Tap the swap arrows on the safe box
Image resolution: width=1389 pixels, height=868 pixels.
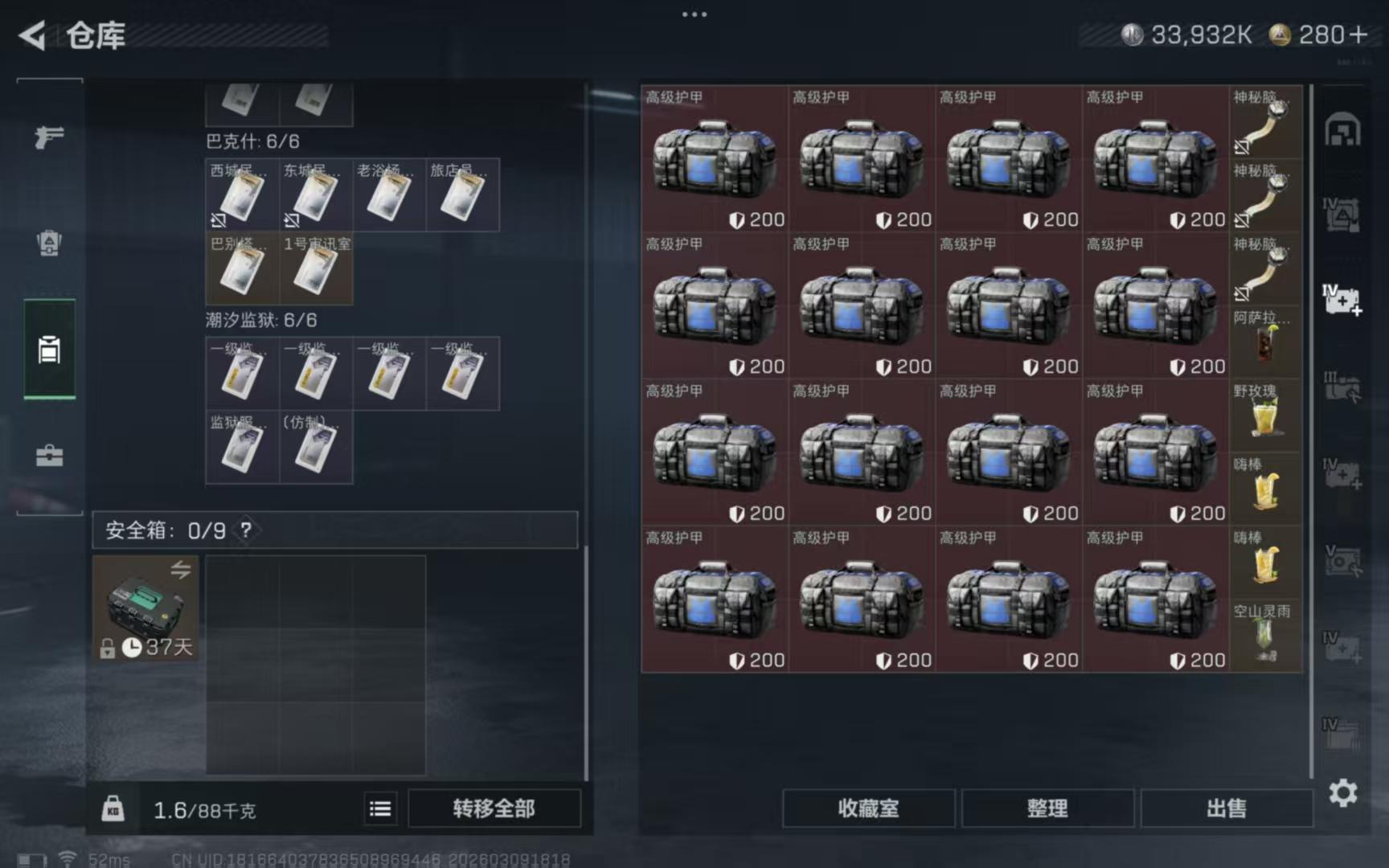(181, 569)
